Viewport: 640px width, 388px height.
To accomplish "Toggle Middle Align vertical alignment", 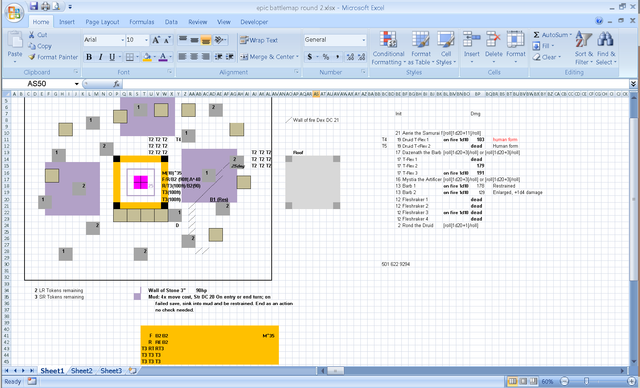I will 194,40.
